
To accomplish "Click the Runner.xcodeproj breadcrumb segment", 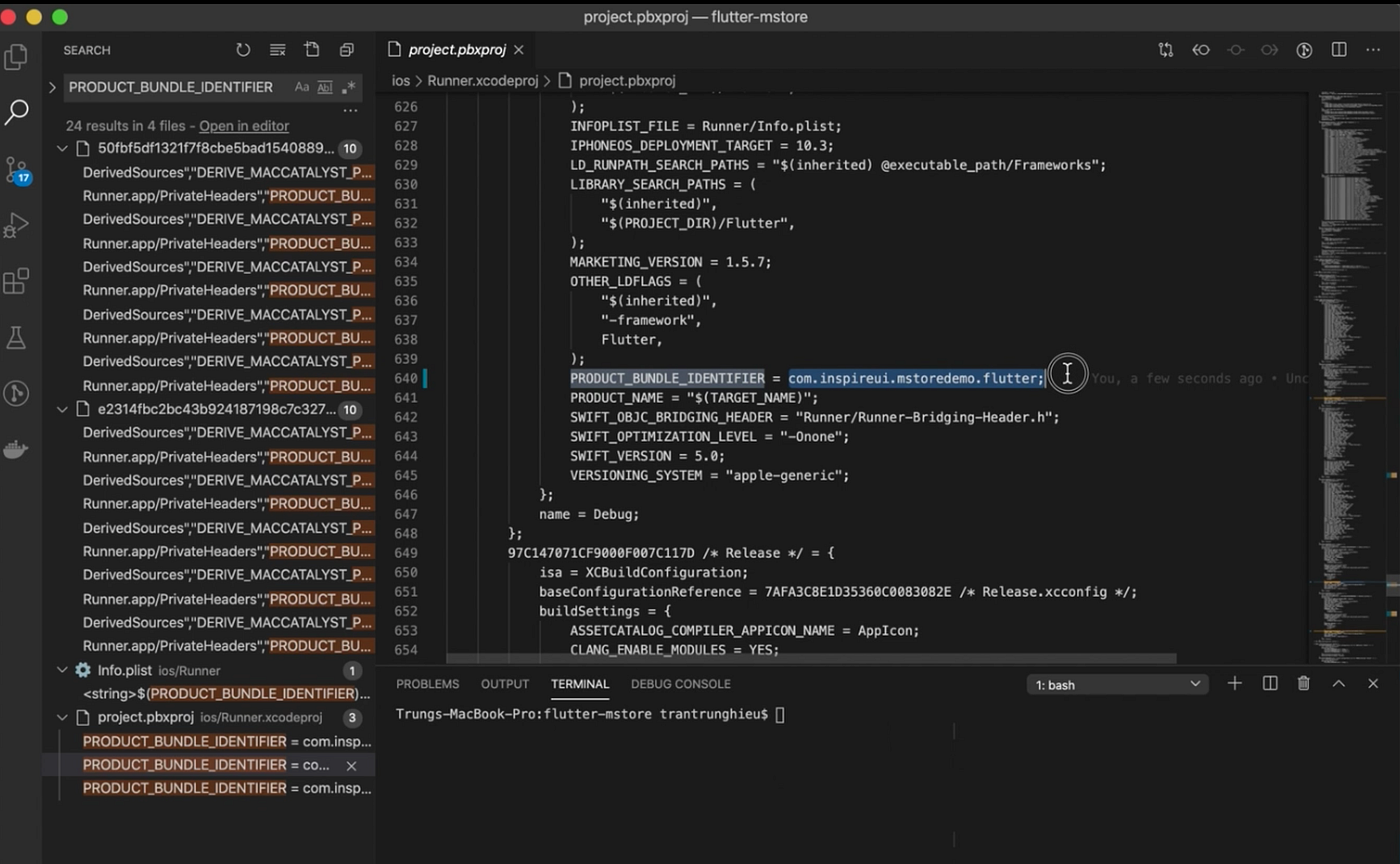I will coord(483,80).
